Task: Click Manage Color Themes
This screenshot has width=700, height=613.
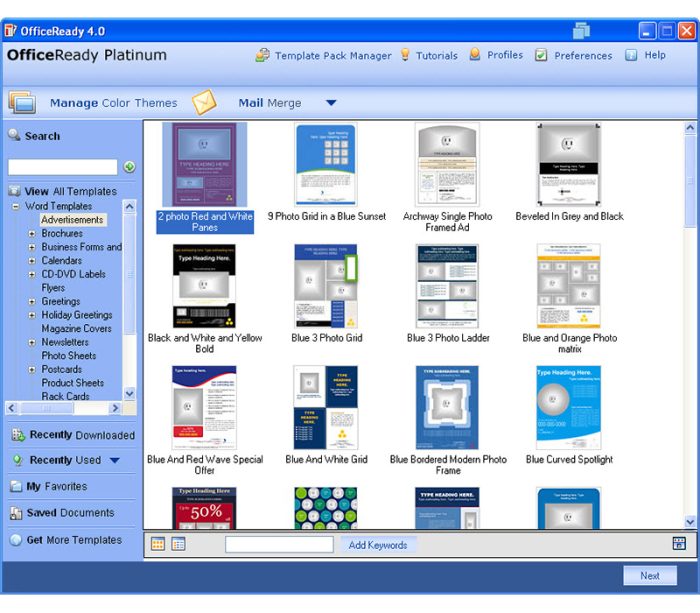Action: tap(113, 103)
